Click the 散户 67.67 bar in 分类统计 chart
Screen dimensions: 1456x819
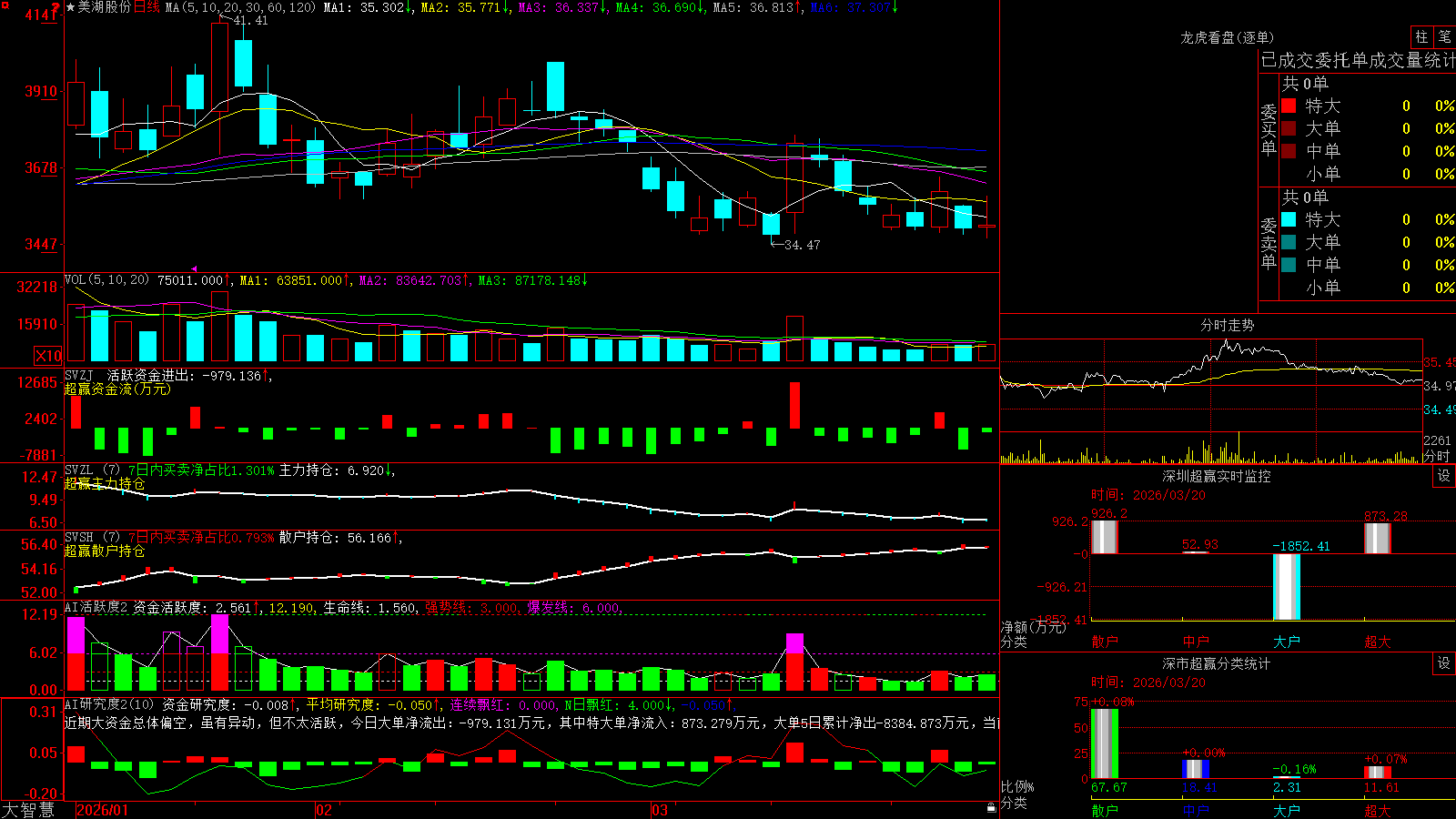coord(1104,743)
